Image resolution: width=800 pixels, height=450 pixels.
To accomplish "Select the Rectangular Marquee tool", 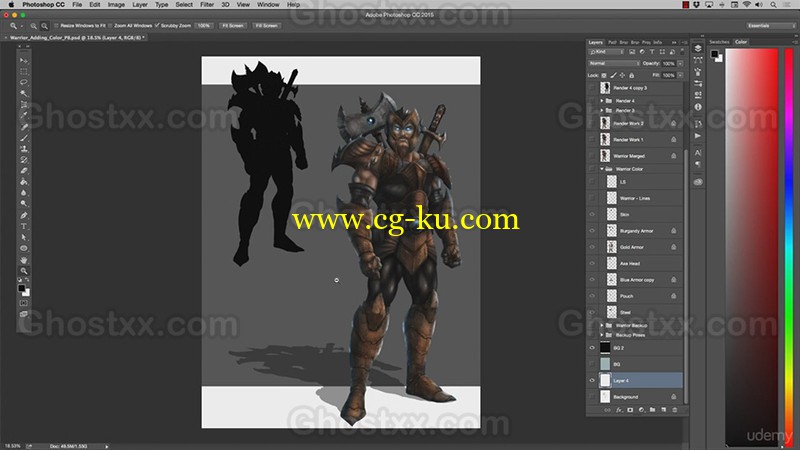I will coord(23,72).
